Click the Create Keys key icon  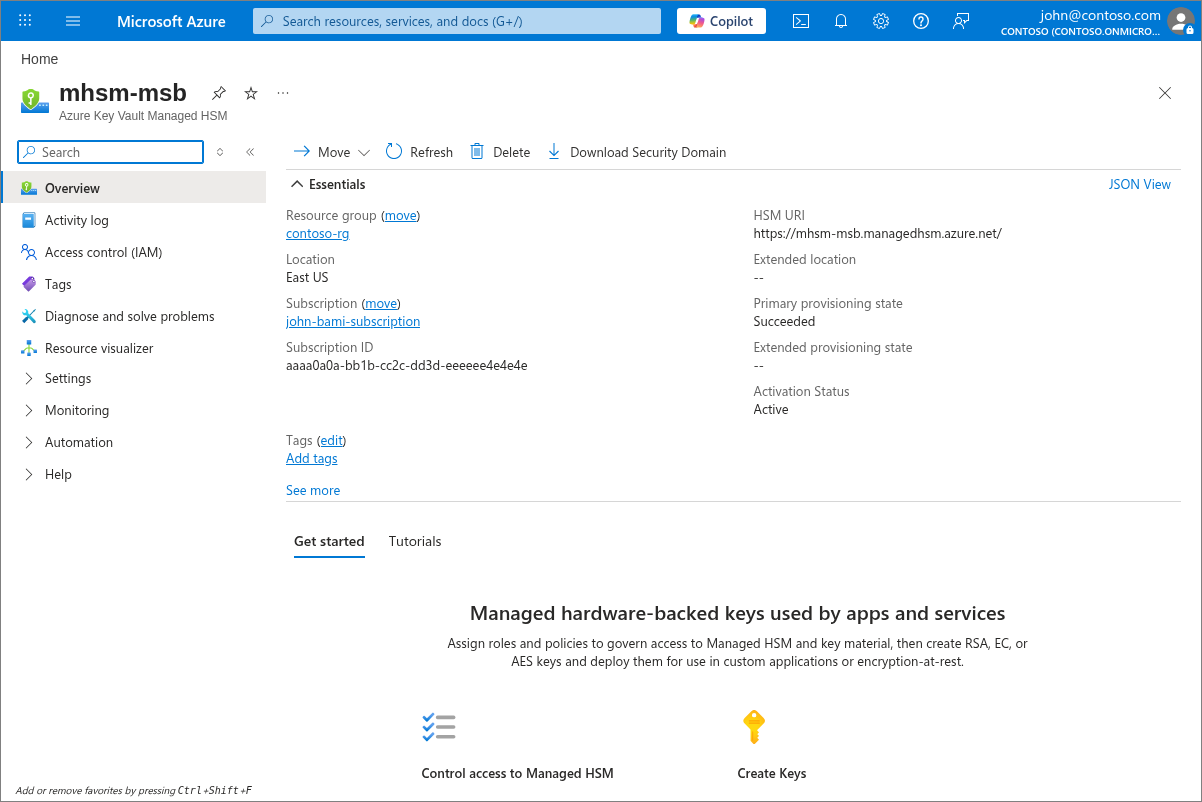(754, 727)
